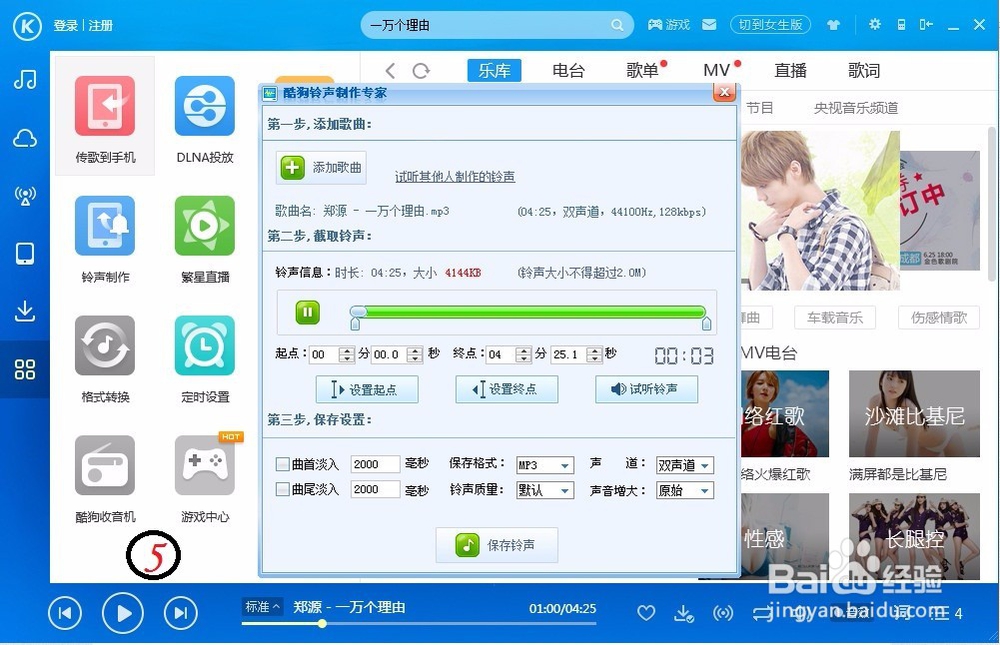1000x645 pixels.
Task: Click the green ringtone range slider bar
Action: 529,312
